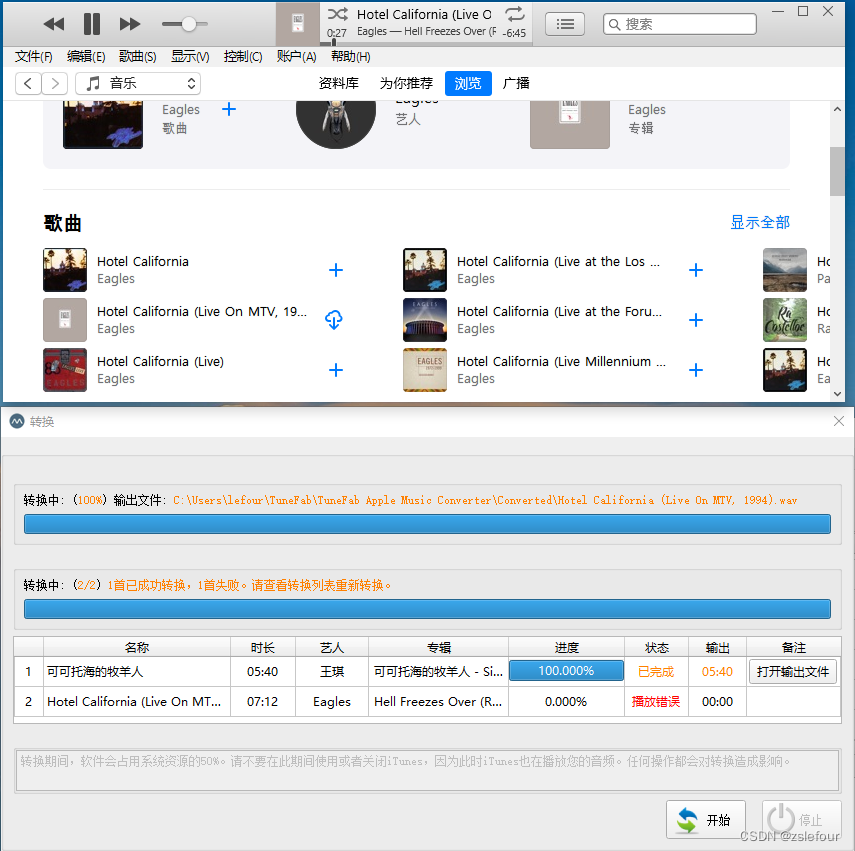
Task: Click the Ra Costelloe album thumbnail
Action: point(785,320)
